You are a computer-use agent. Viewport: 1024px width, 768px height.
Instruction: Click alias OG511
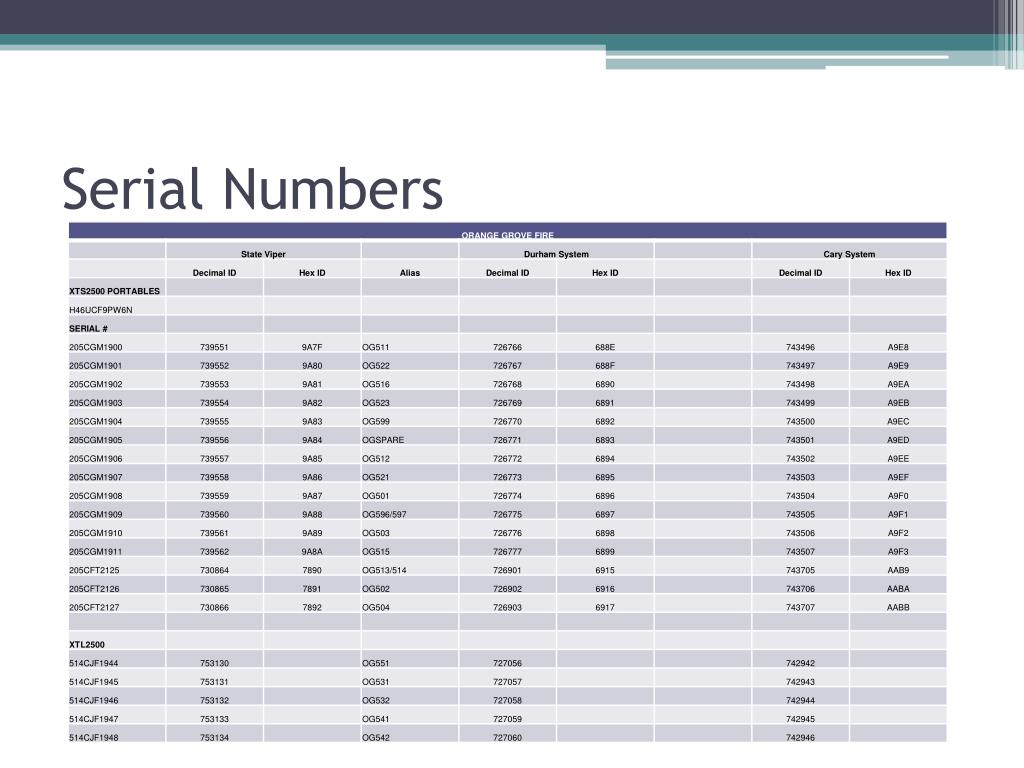pos(376,347)
